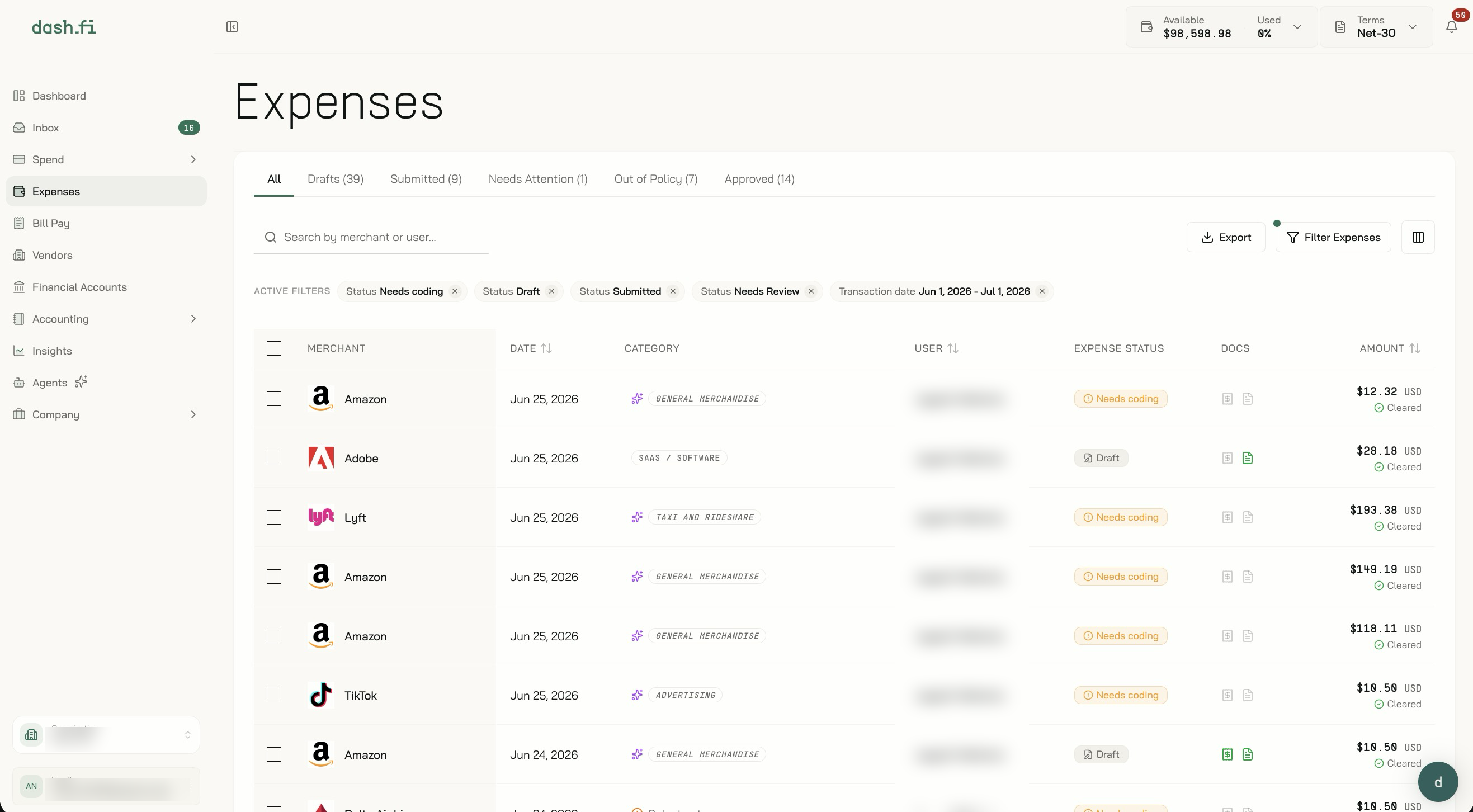Open the green memo document icon for Adobe
This screenshot has height=812, width=1473.
click(1247, 458)
